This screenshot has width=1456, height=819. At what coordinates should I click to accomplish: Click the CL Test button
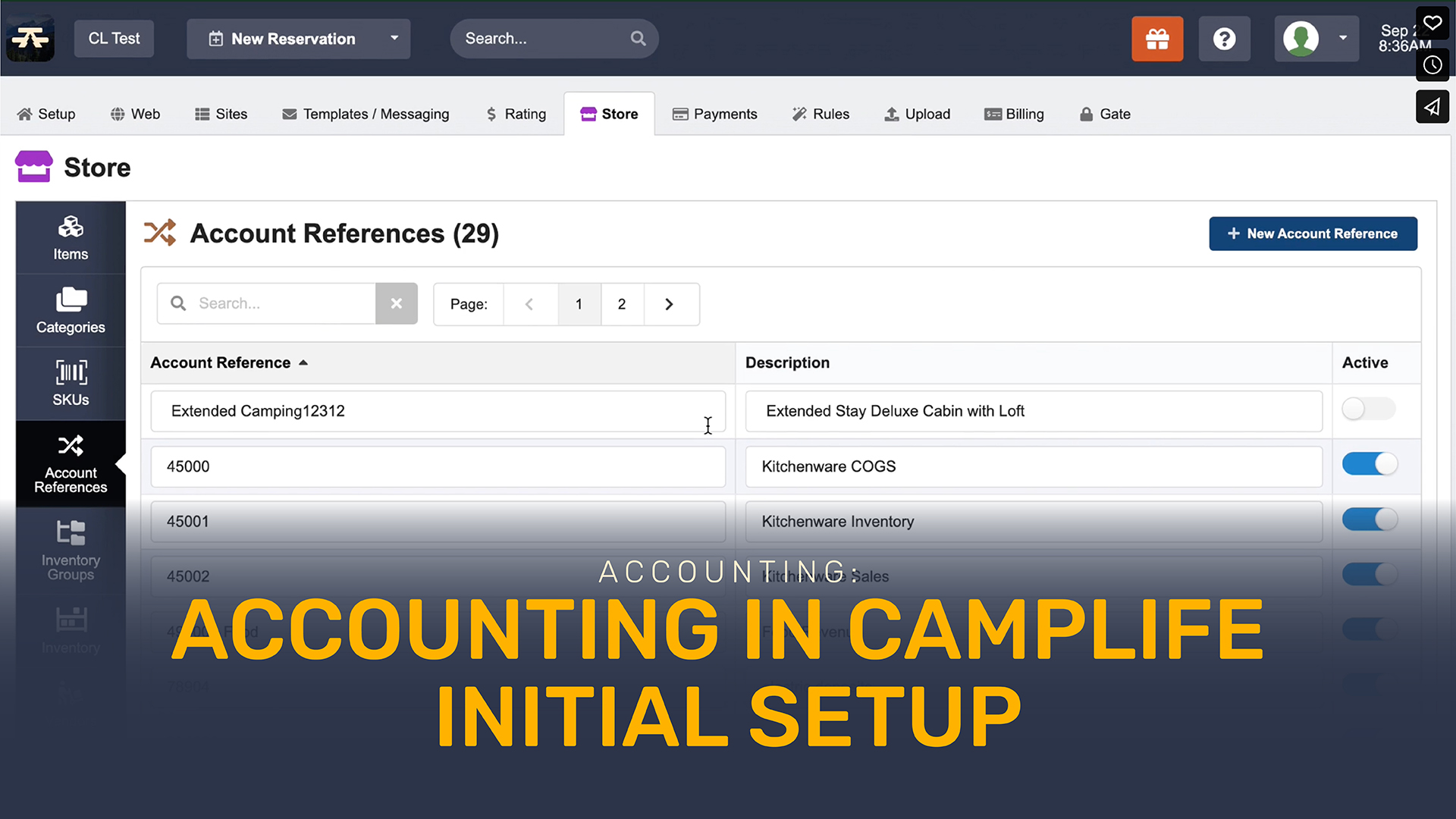pos(114,38)
